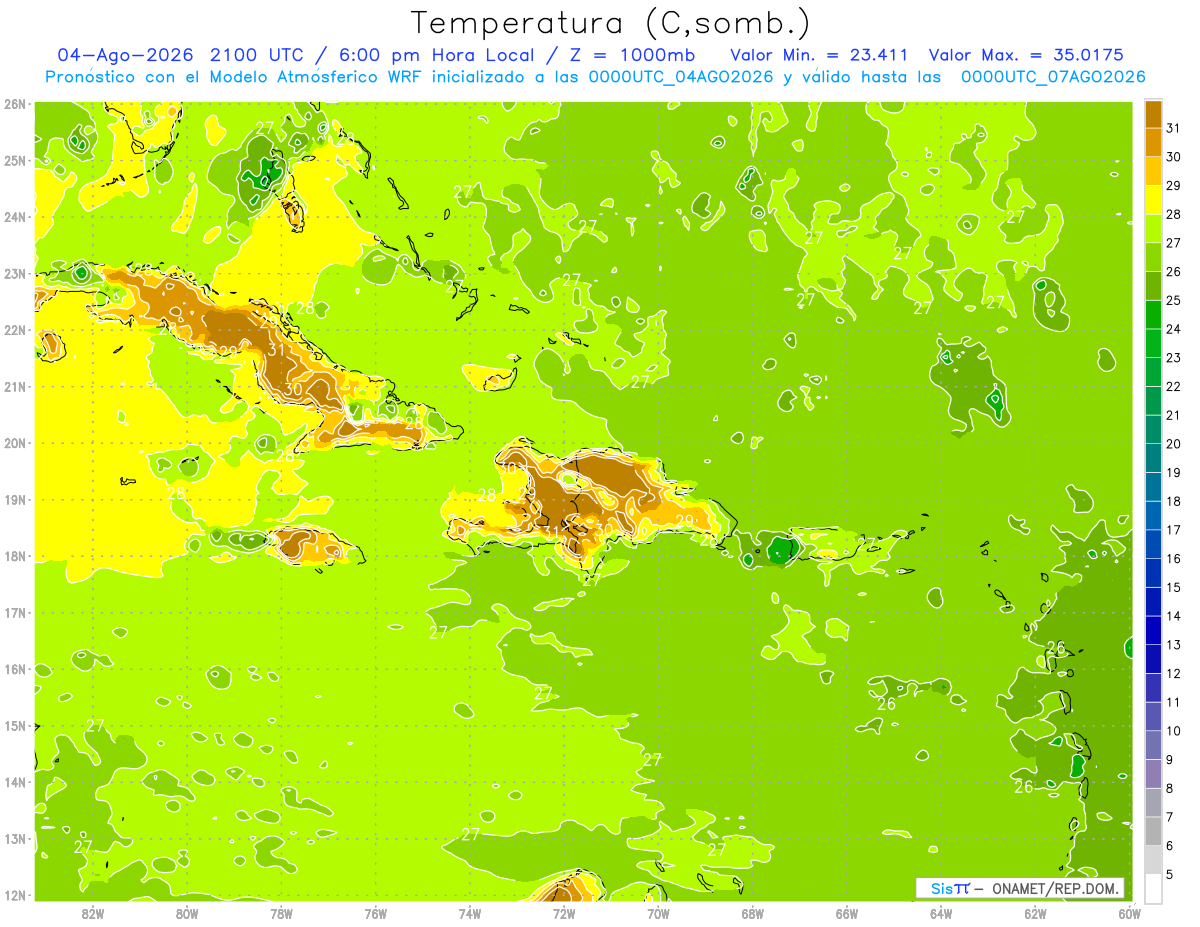Click the "64W" longitude axis label
Screen dimensions: 1200x927
[941, 913]
